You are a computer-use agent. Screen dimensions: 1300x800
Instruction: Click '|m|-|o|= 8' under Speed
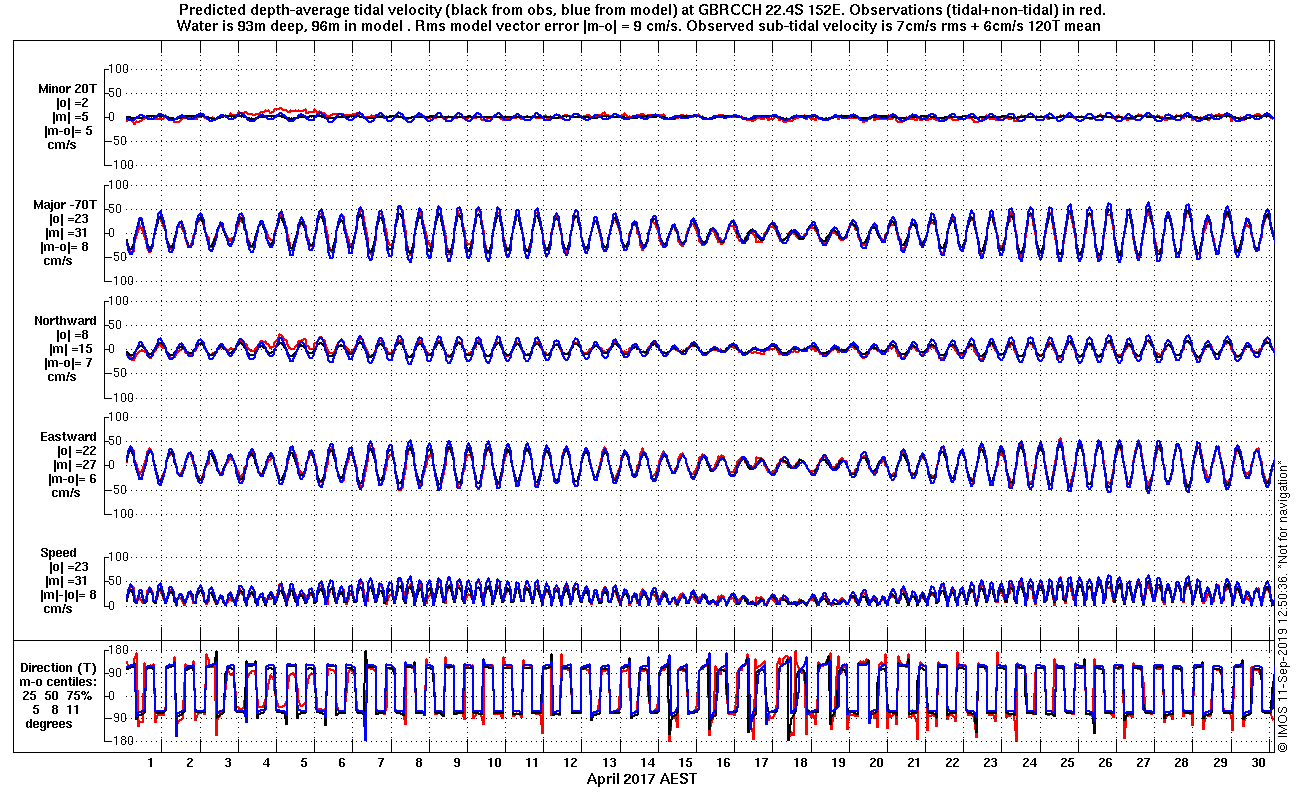66,595
